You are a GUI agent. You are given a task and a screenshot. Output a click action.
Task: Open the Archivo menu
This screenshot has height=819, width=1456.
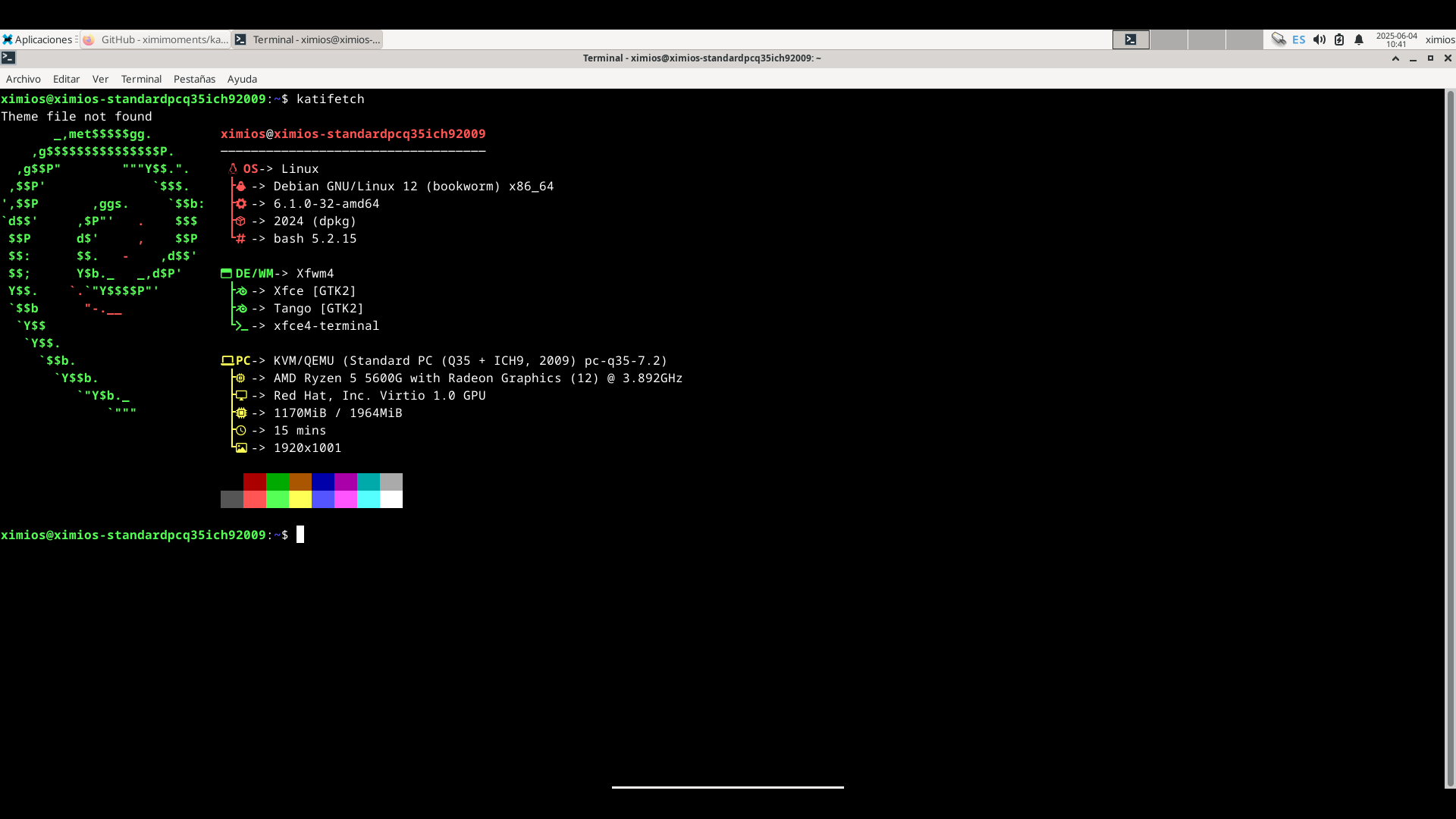click(x=24, y=79)
